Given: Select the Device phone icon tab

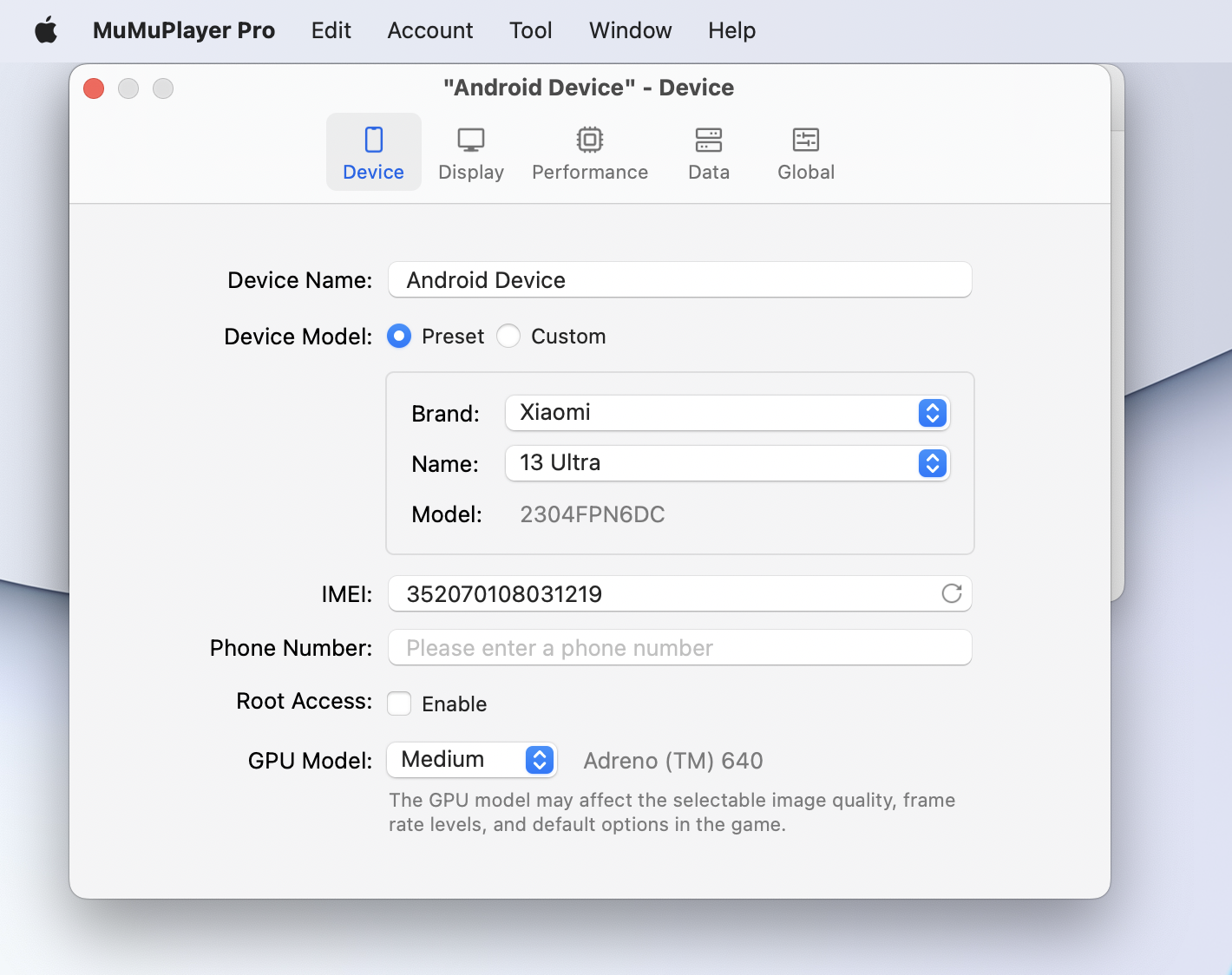Looking at the screenshot, I should tap(373, 141).
